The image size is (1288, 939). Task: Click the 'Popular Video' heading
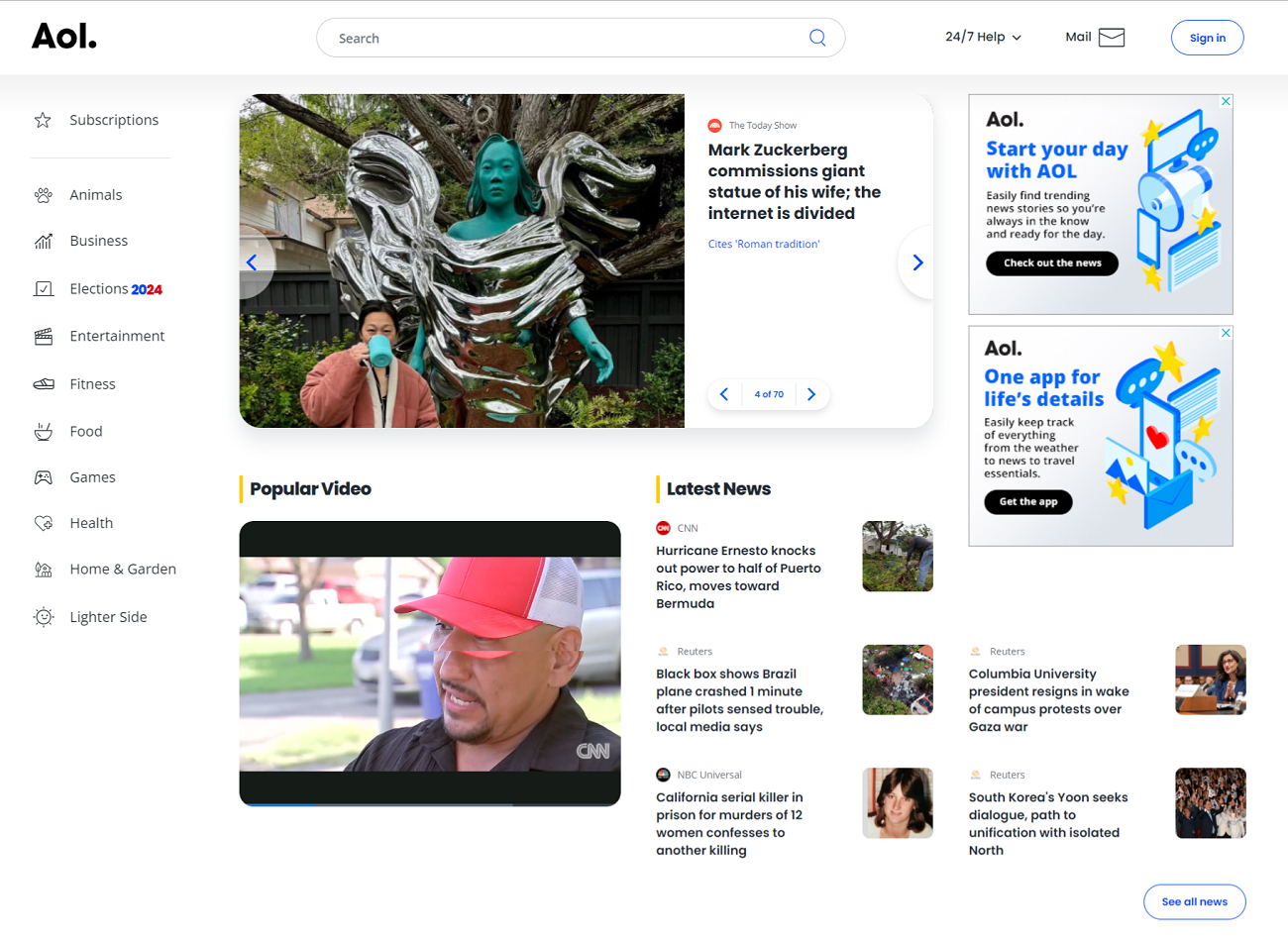[310, 488]
